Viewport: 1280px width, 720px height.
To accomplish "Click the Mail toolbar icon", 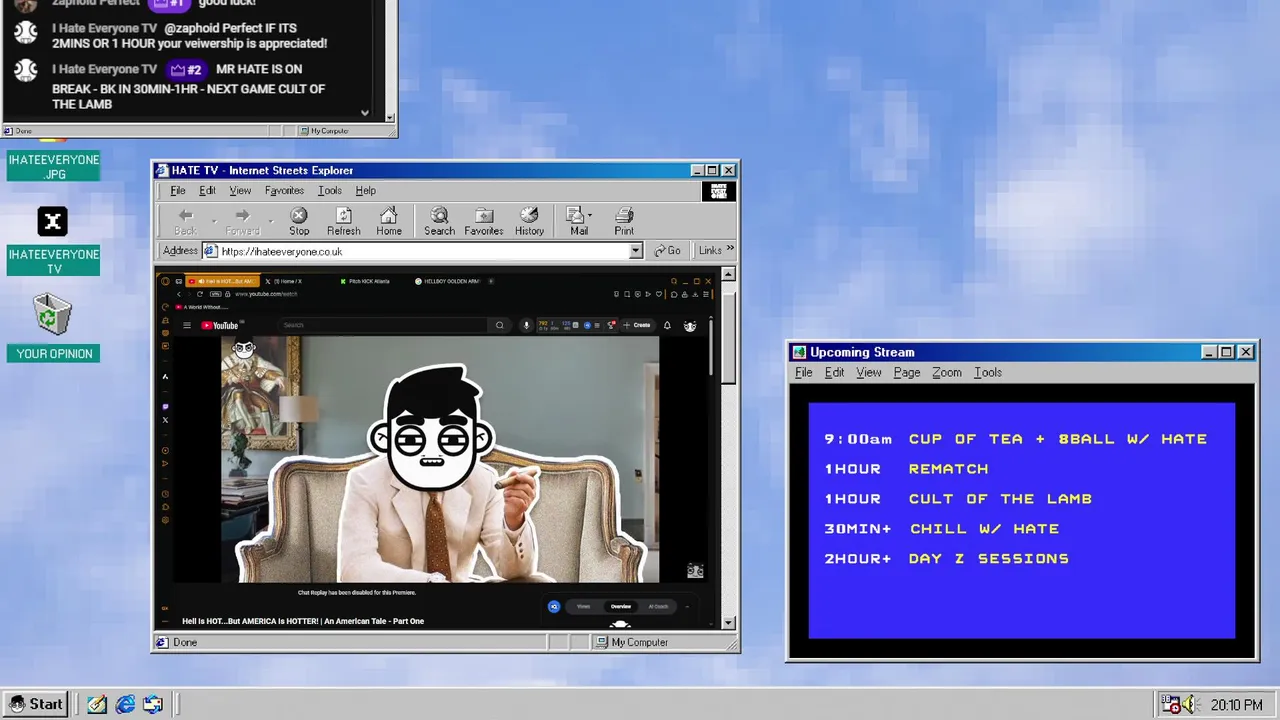I will pos(577,221).
